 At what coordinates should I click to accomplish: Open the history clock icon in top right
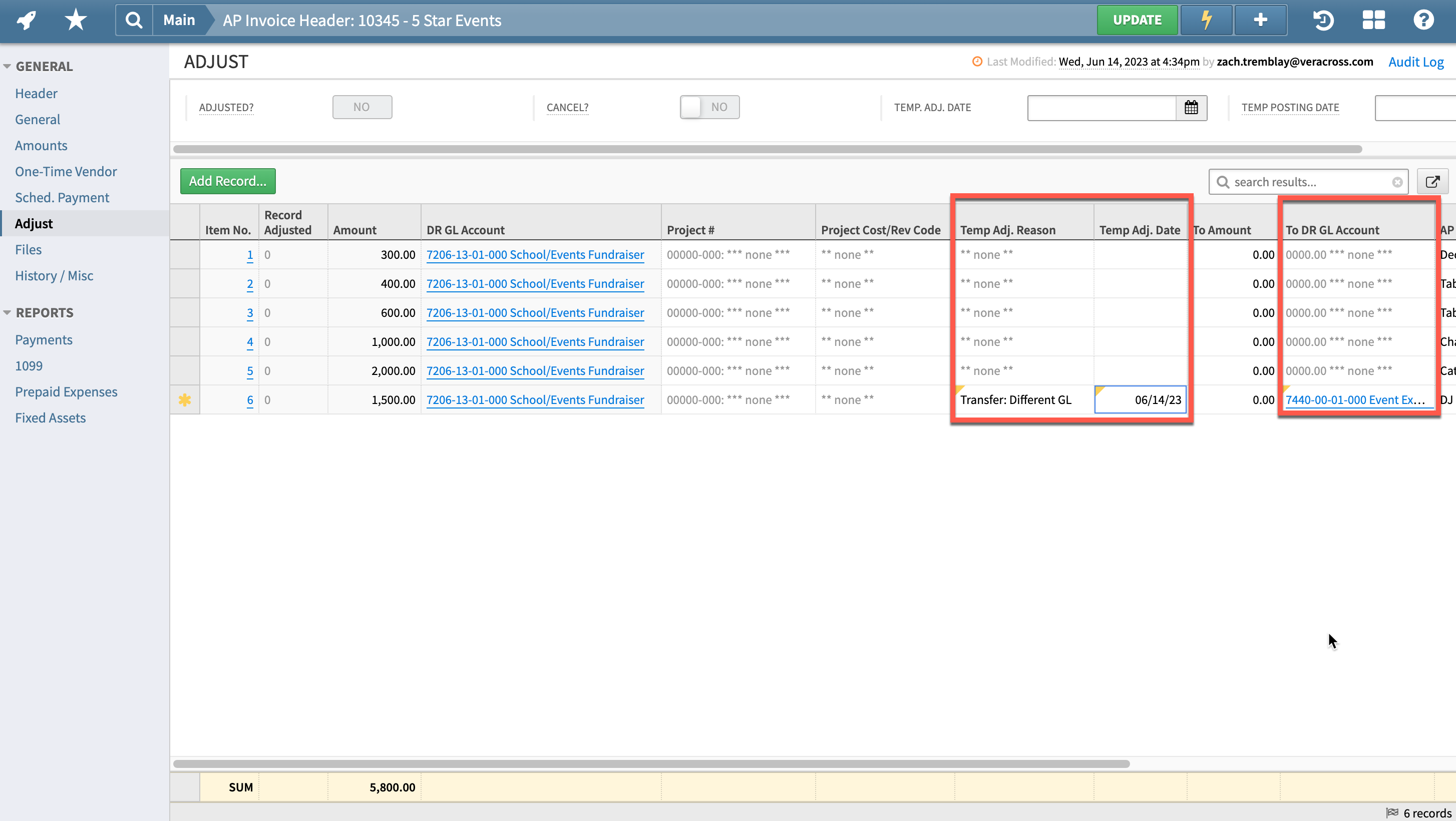click(x=1323, y=21)
